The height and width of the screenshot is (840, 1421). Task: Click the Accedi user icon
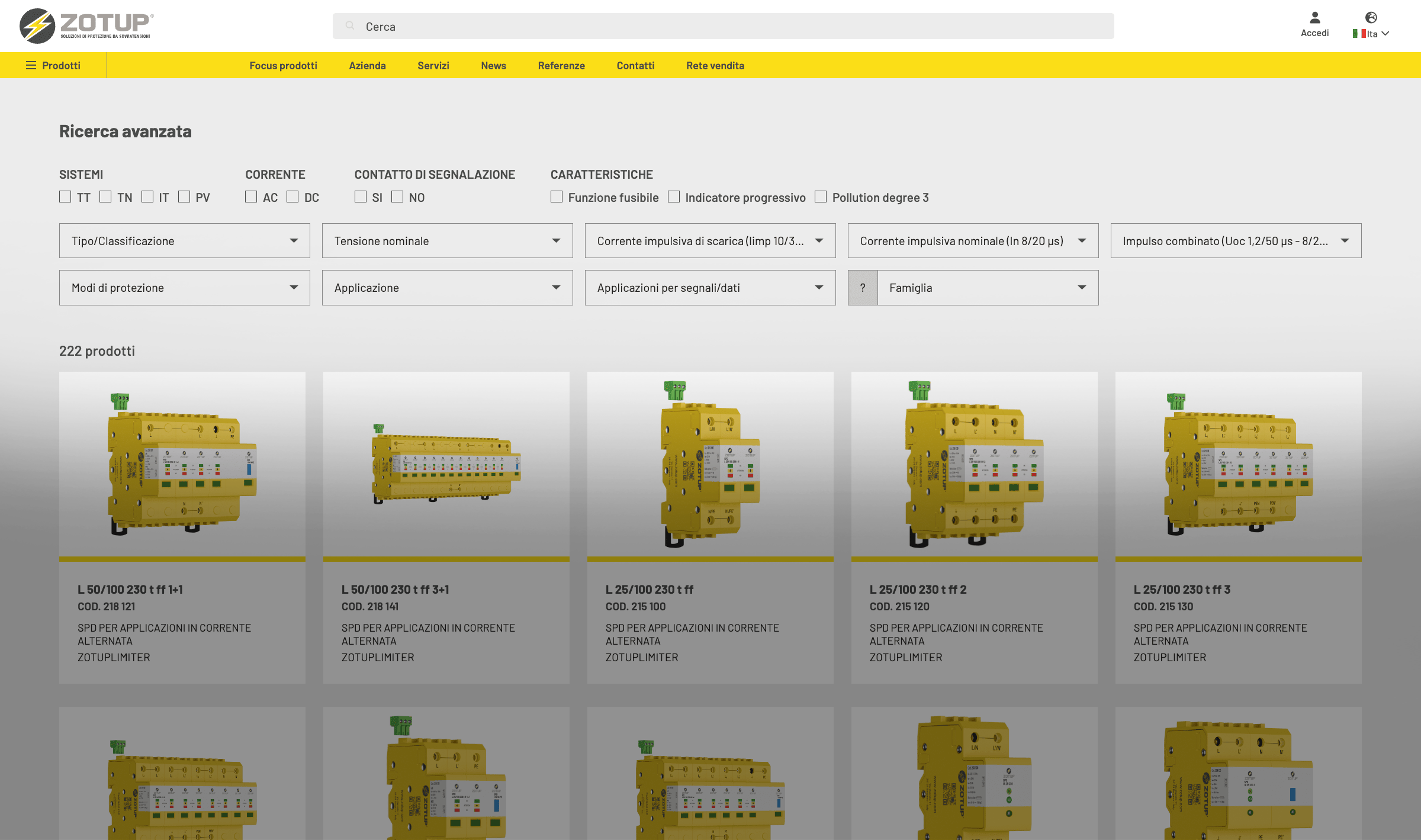pyautogui.click(x=1314, y=18)
